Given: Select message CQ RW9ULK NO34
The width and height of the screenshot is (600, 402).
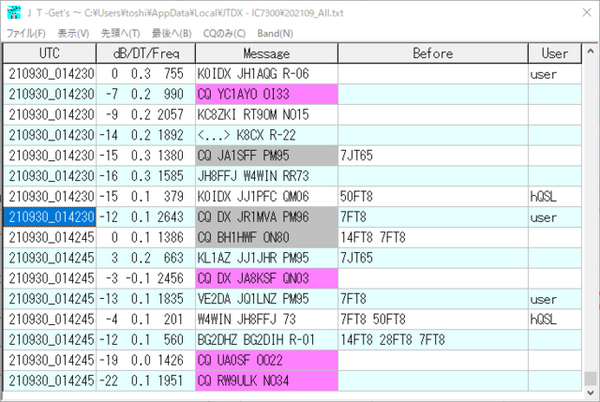Looking at the screenshot, I should tap(267, 381).
